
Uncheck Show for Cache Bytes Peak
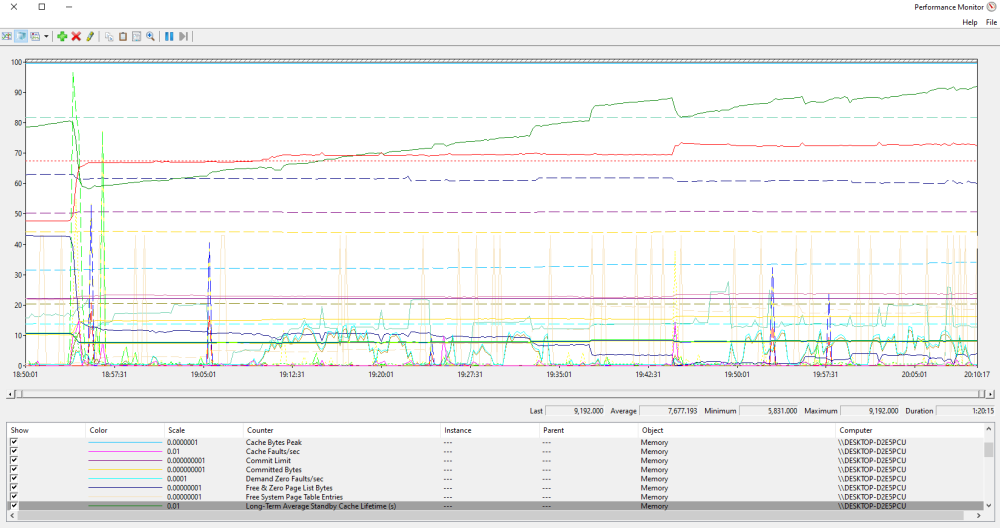(14, 442)
